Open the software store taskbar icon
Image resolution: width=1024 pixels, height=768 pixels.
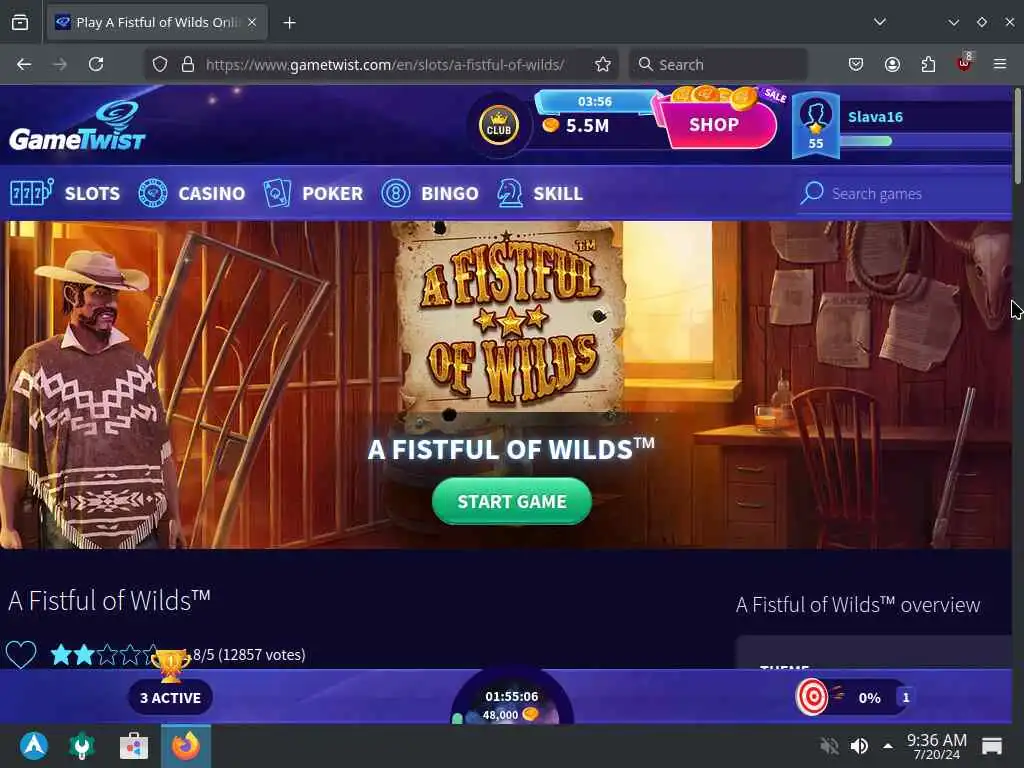click(134, 746)
